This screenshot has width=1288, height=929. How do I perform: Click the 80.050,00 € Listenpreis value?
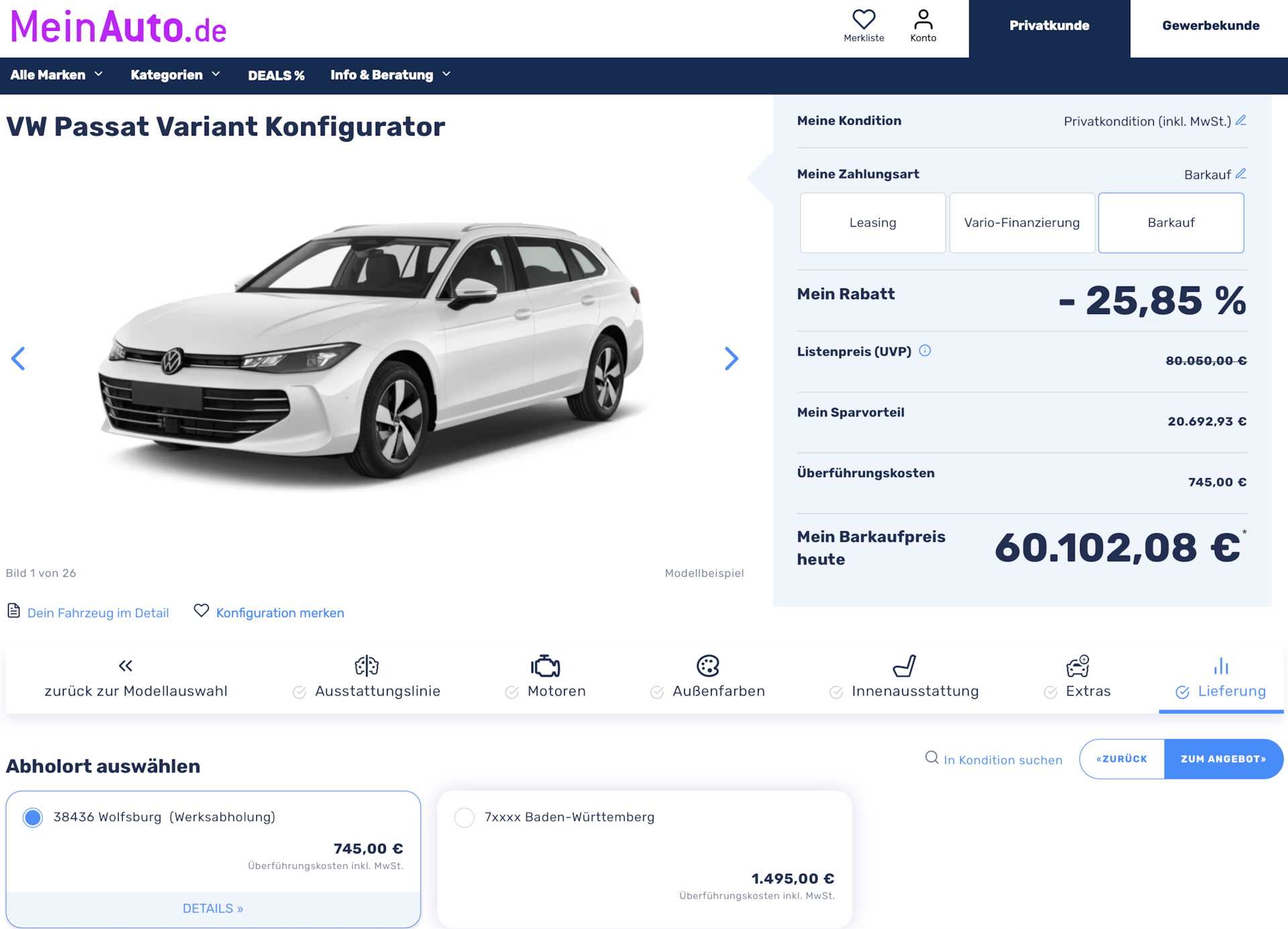(1205, 360)
